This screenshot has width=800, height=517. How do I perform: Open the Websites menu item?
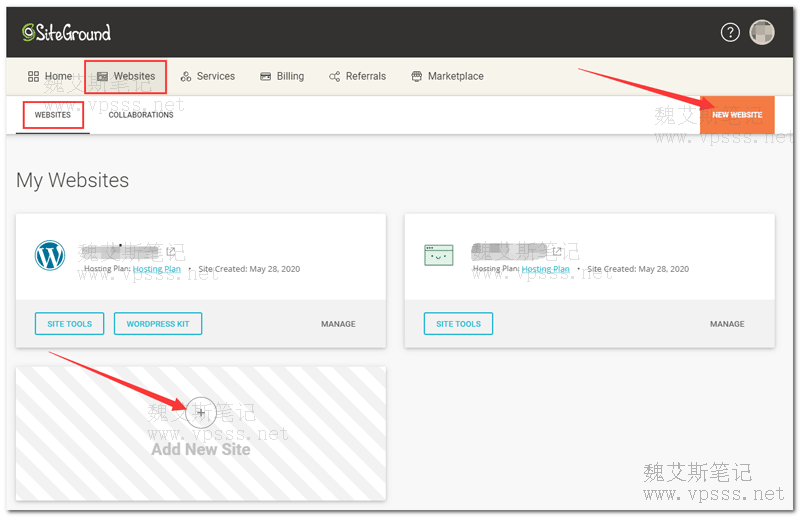(x=126, y=76)
